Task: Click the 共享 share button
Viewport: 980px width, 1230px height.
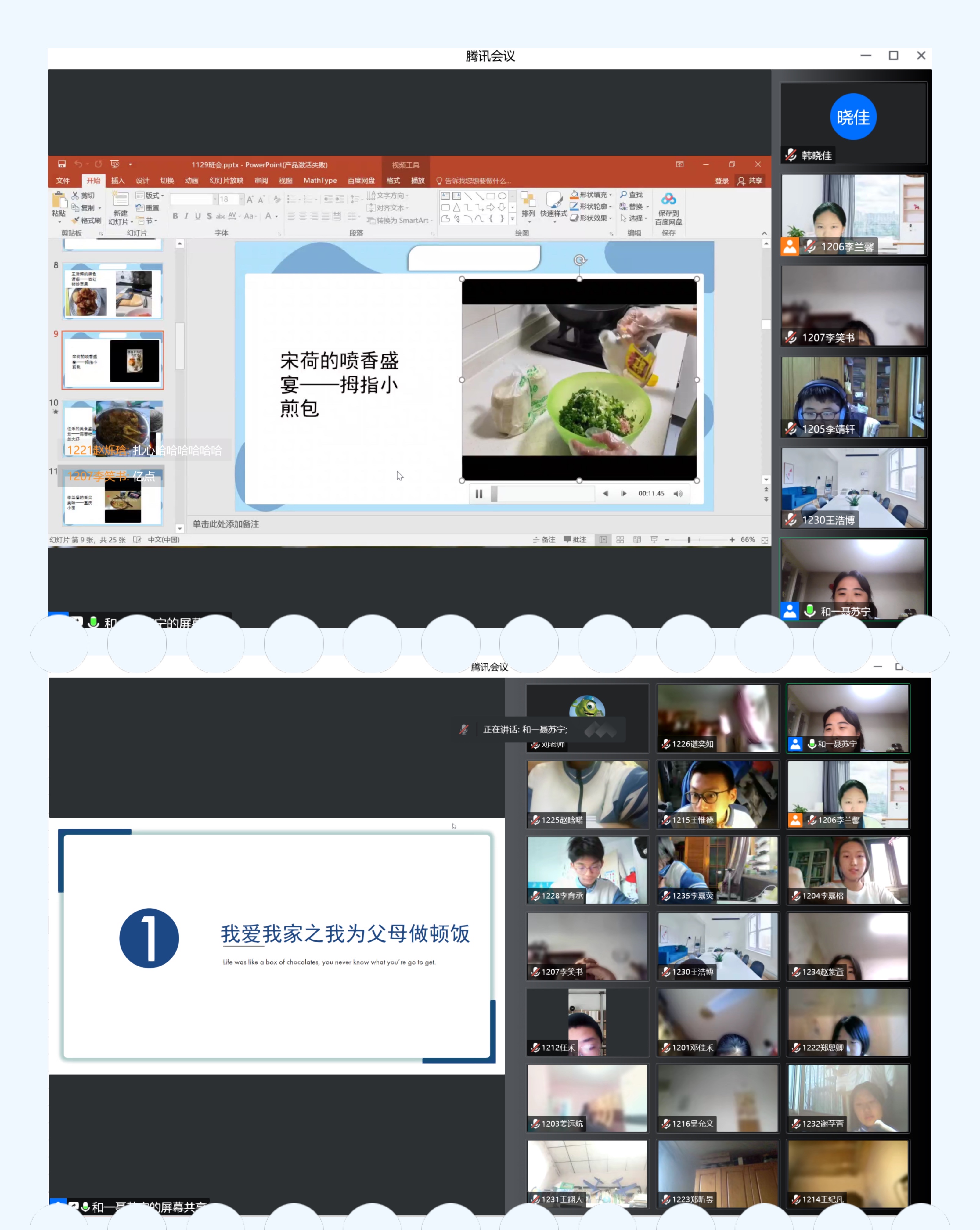Action: pos(750,181)
